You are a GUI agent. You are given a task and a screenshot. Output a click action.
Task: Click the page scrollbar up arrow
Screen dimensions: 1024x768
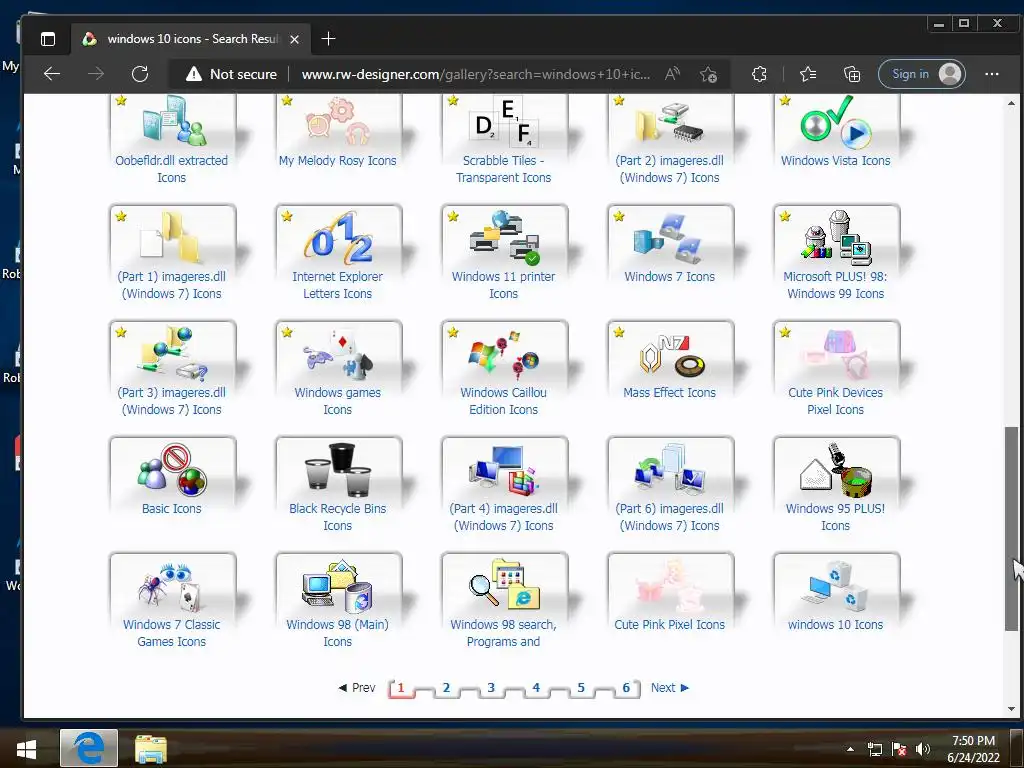(1011, 103)
